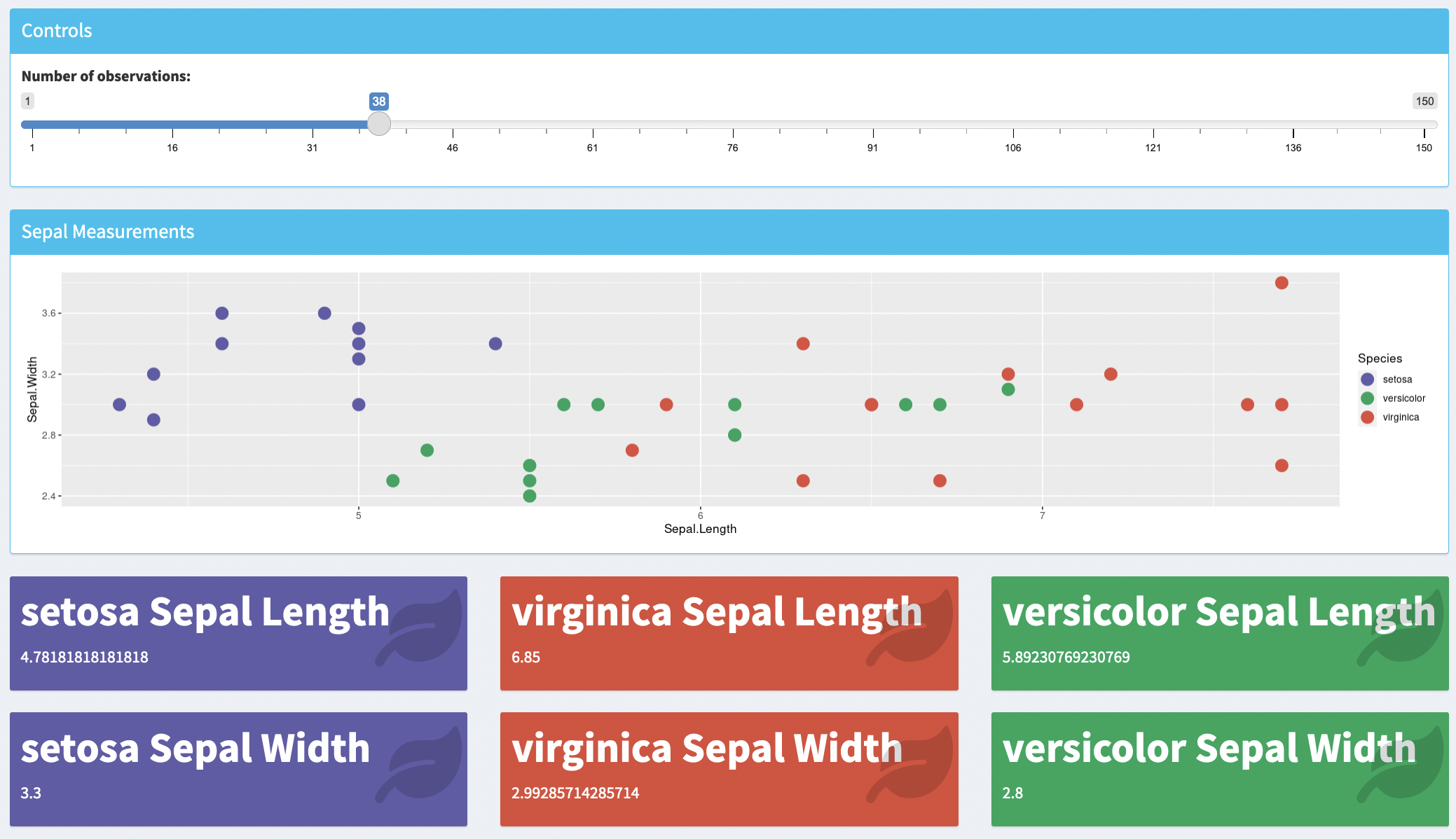Click the leaf icon in setosa Sepal Length box
Image resolution: width=1456 pixels, height=839 pixels.
tap(420, 627)
